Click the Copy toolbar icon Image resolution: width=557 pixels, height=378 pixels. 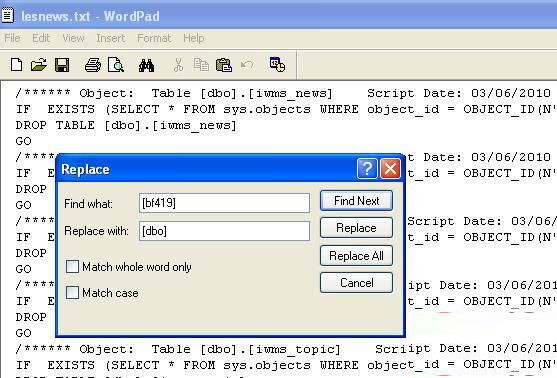coord(201,65)
